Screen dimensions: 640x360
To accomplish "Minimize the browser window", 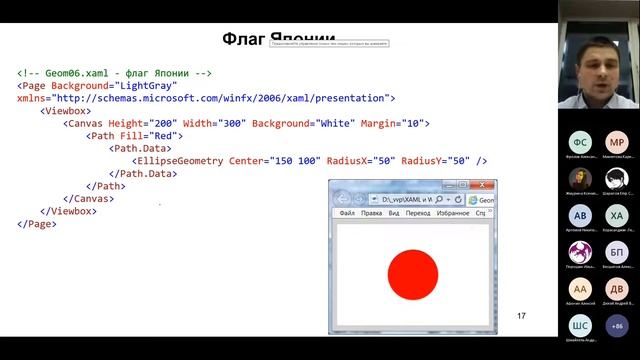I will pos(449,185).
